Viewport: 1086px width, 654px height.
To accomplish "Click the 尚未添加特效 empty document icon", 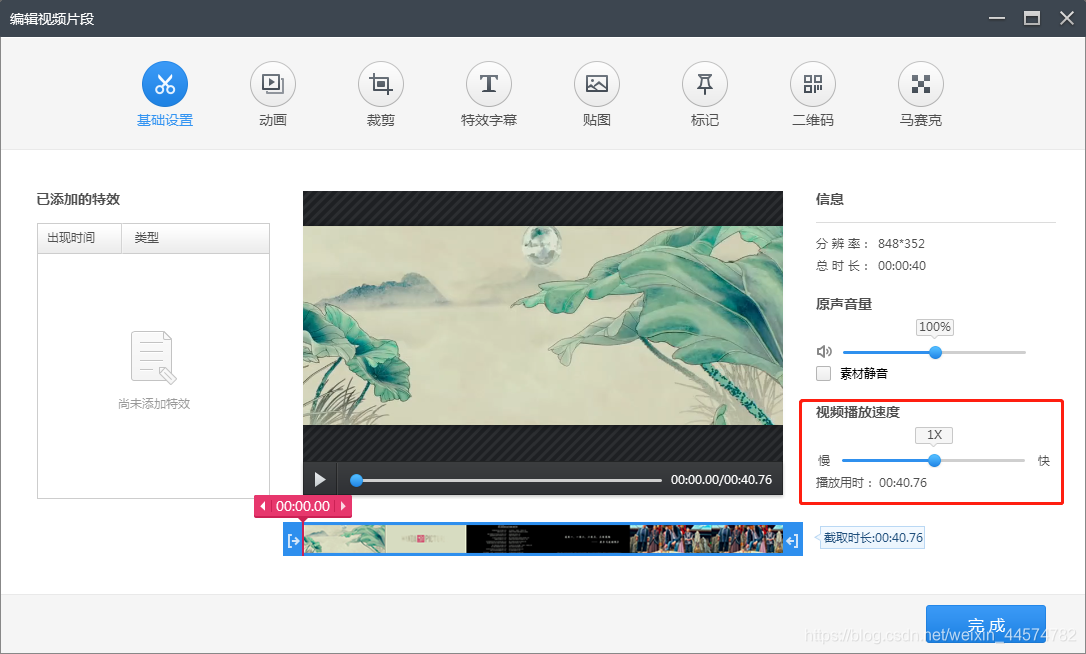I will click(x=153, y=357).
